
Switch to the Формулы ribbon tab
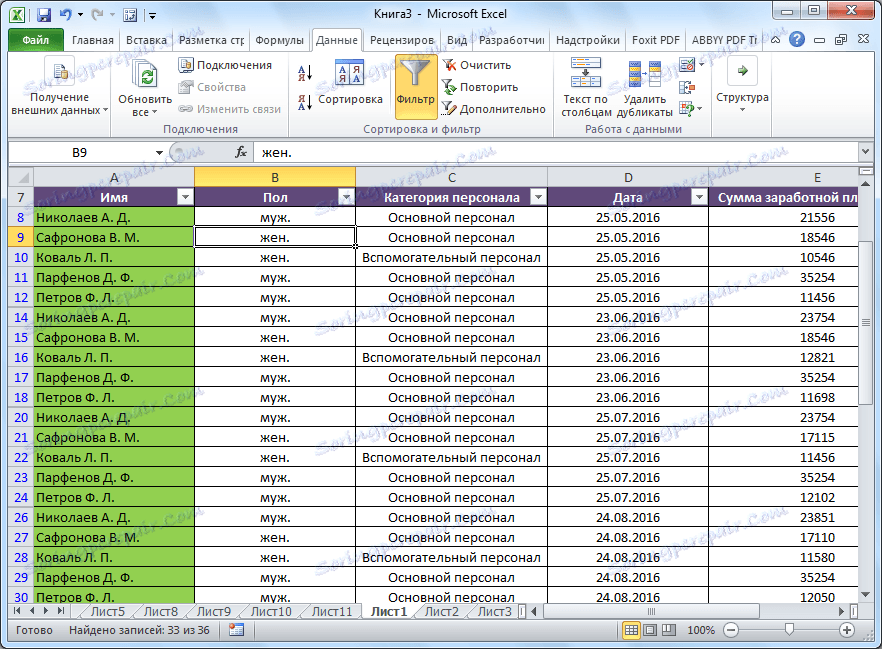coord(279,41)
